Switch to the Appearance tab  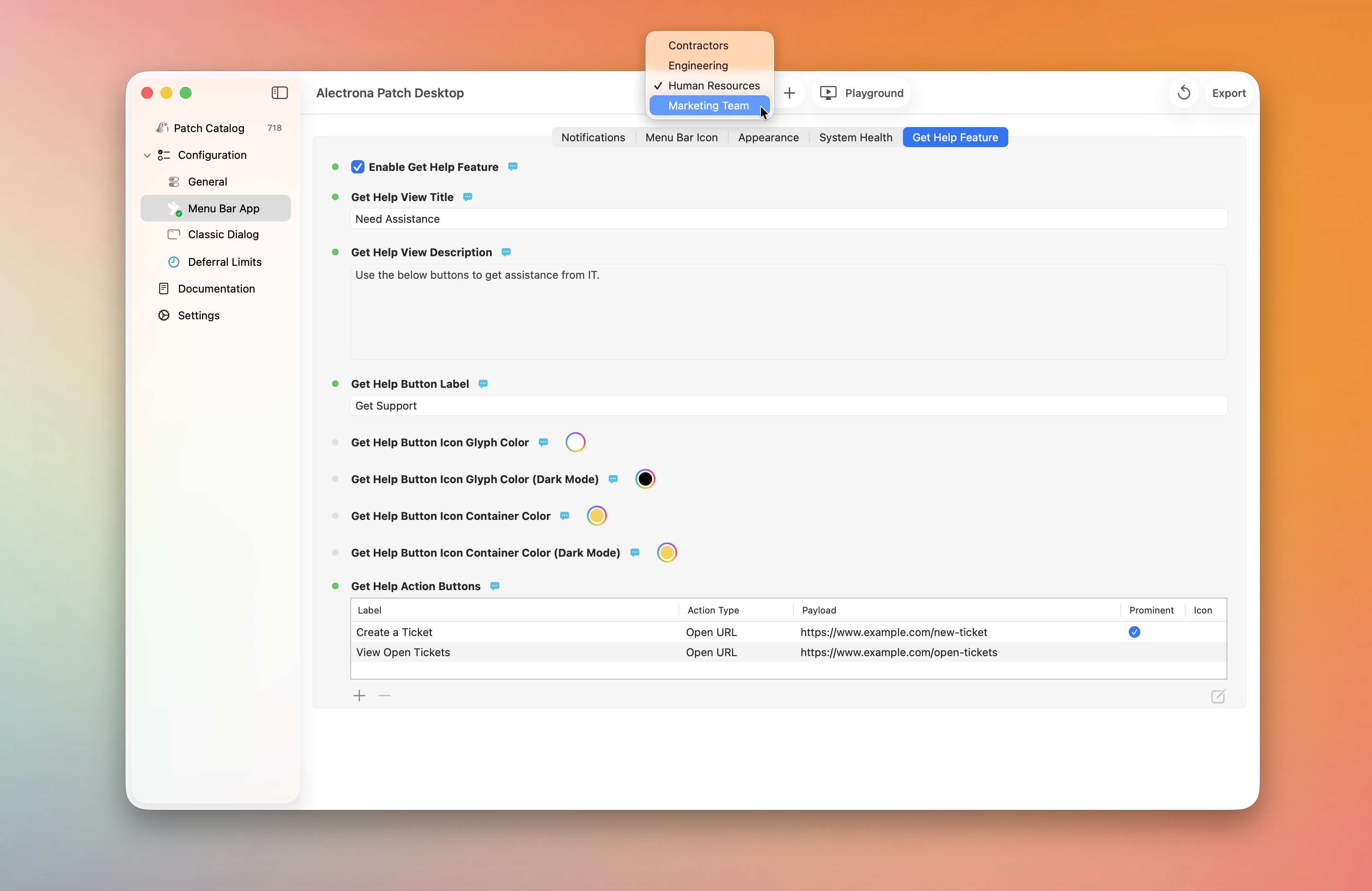coord(768,137)
